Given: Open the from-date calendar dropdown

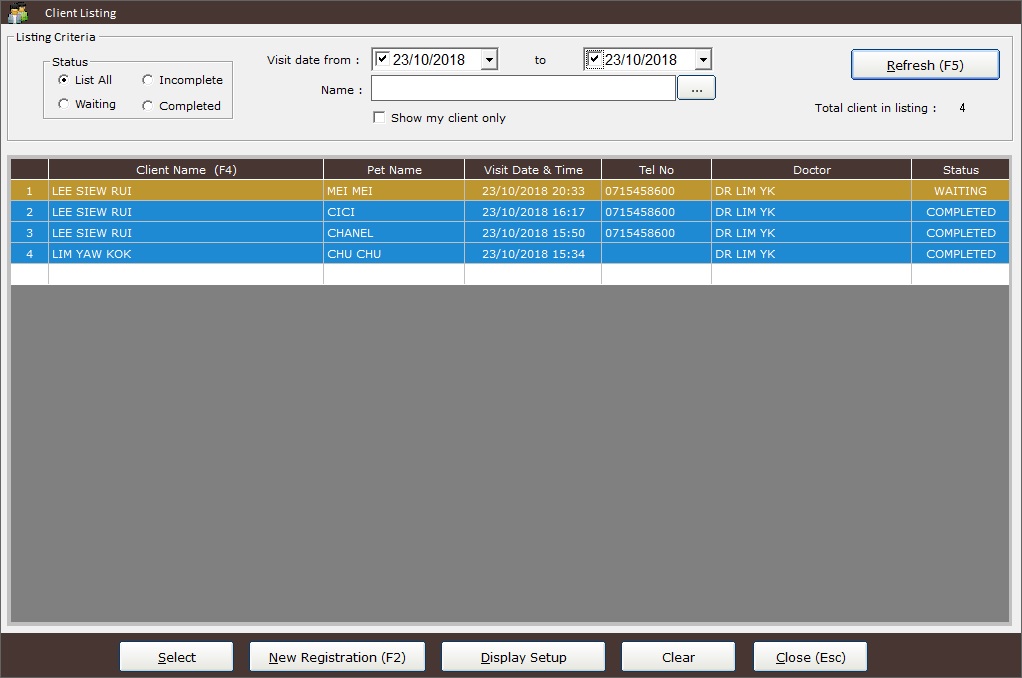Looking at the screenshot, I should [488, 60].
